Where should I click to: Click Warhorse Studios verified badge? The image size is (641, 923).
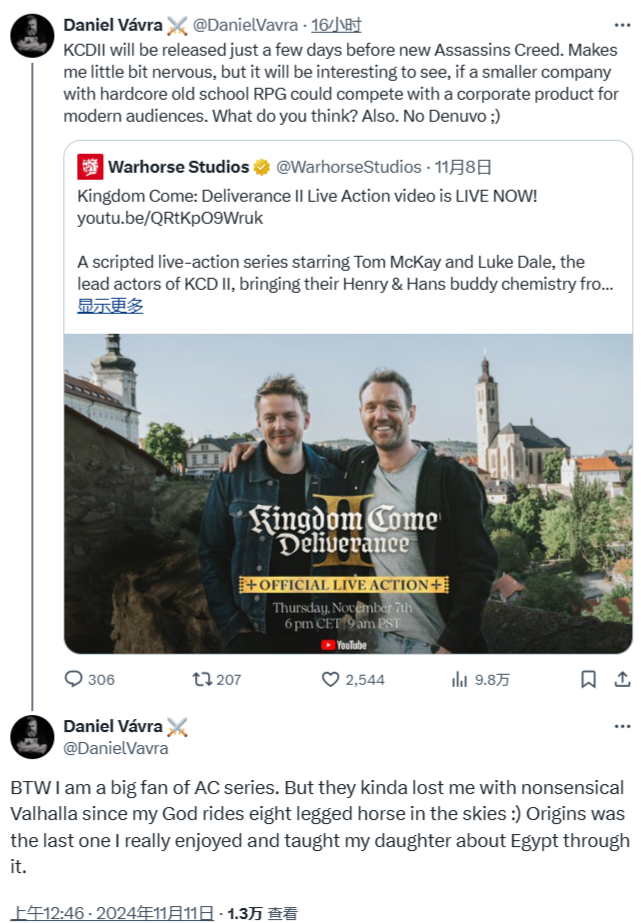coord(260,167)
